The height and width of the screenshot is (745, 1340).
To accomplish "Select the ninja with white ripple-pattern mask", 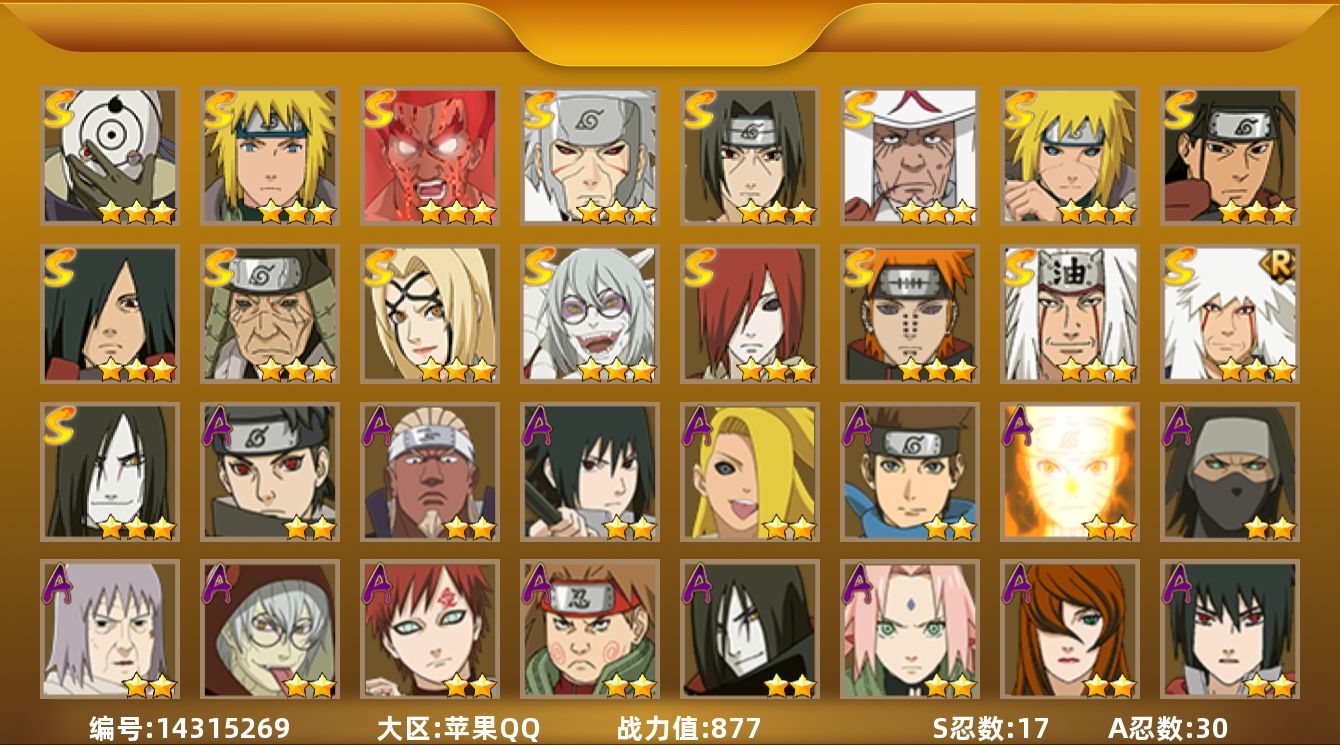I will tap(110, 155).
